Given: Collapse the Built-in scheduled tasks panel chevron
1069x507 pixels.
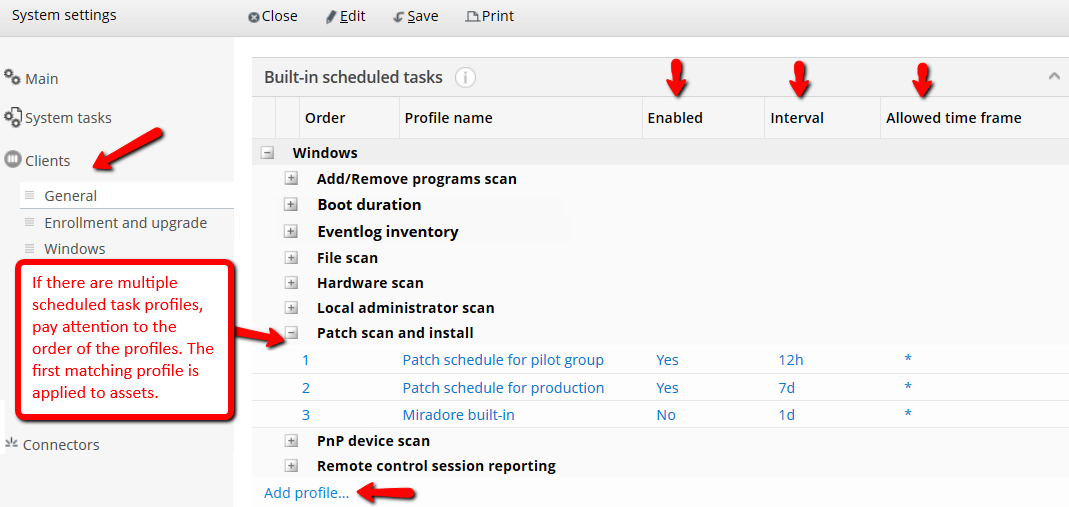Looking at the screenshot, I should tap(1054, 76).
